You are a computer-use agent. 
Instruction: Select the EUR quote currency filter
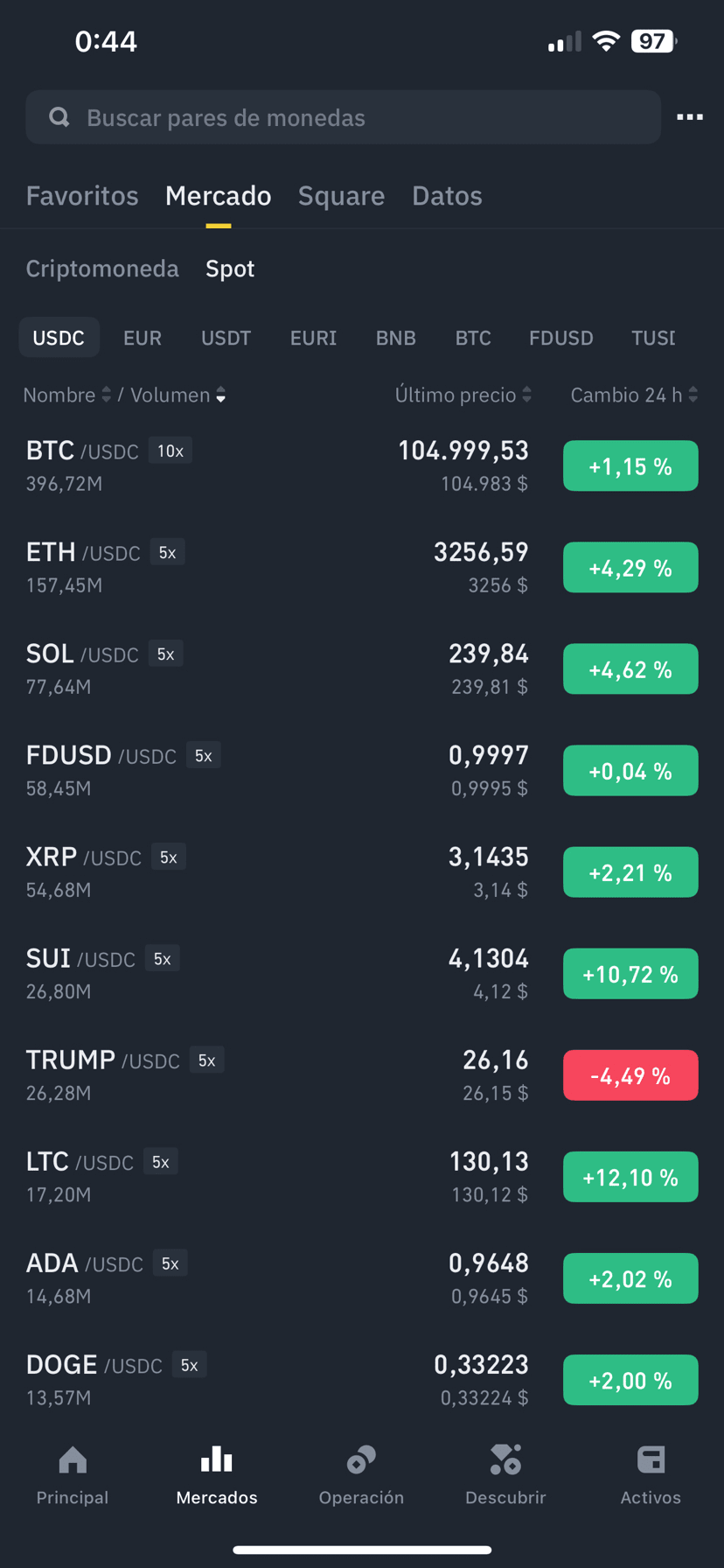143,338
